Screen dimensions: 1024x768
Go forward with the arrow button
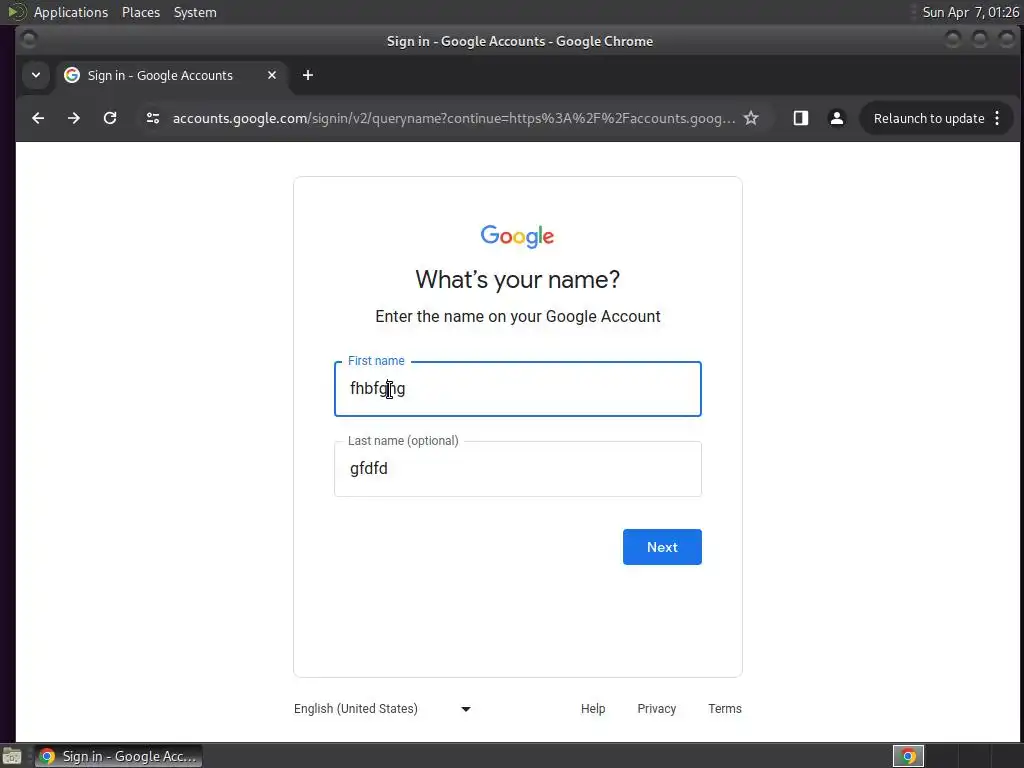point(74,118)
